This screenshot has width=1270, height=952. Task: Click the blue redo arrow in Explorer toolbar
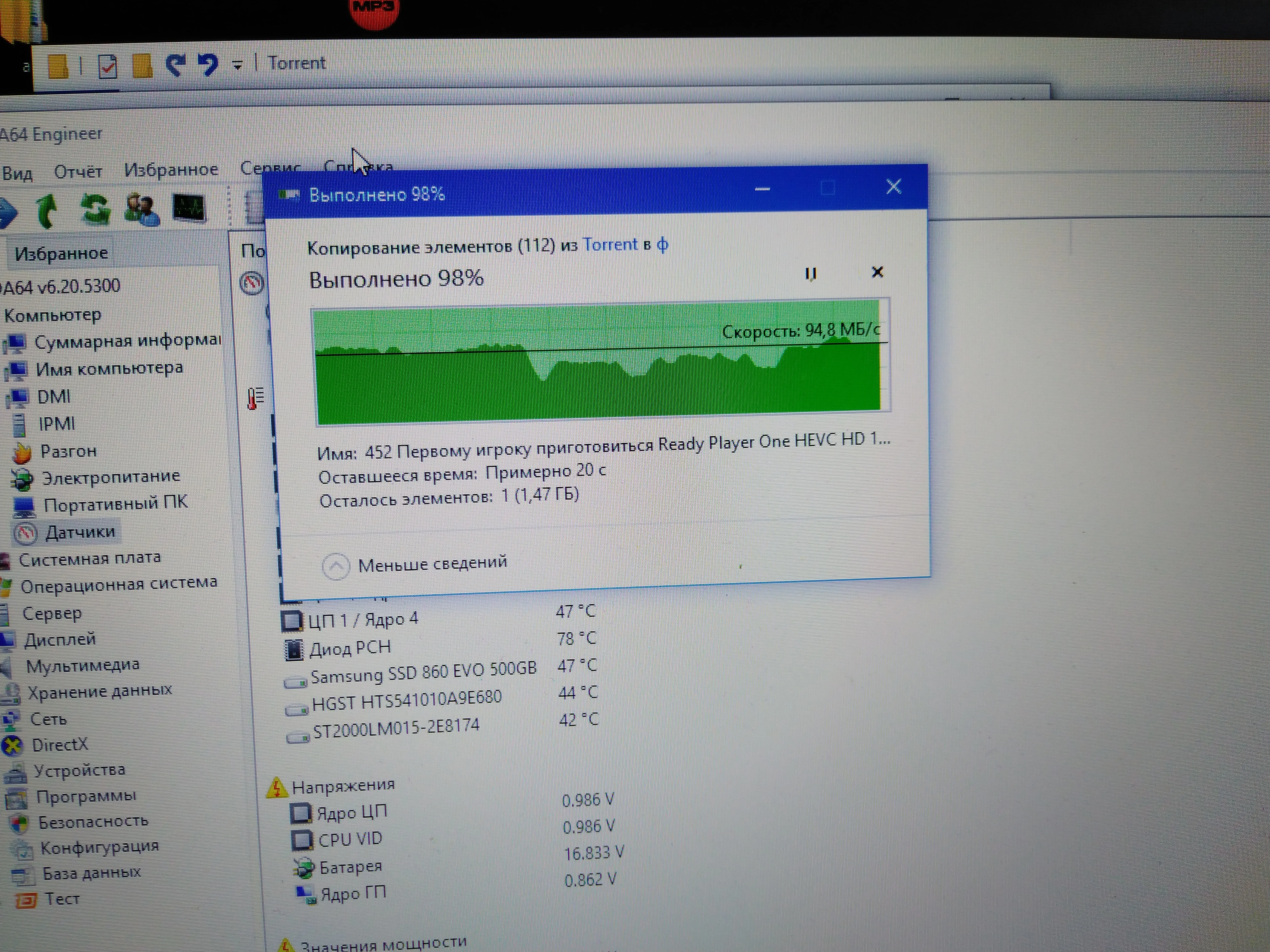click(x=176, y=65)
